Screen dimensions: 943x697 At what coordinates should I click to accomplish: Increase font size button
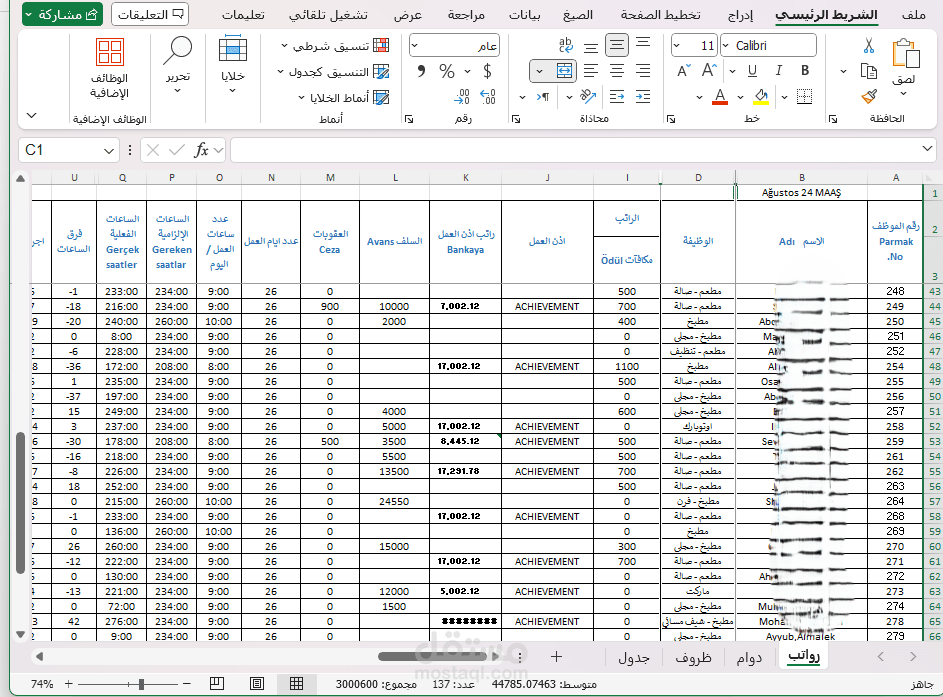point(709,71)
